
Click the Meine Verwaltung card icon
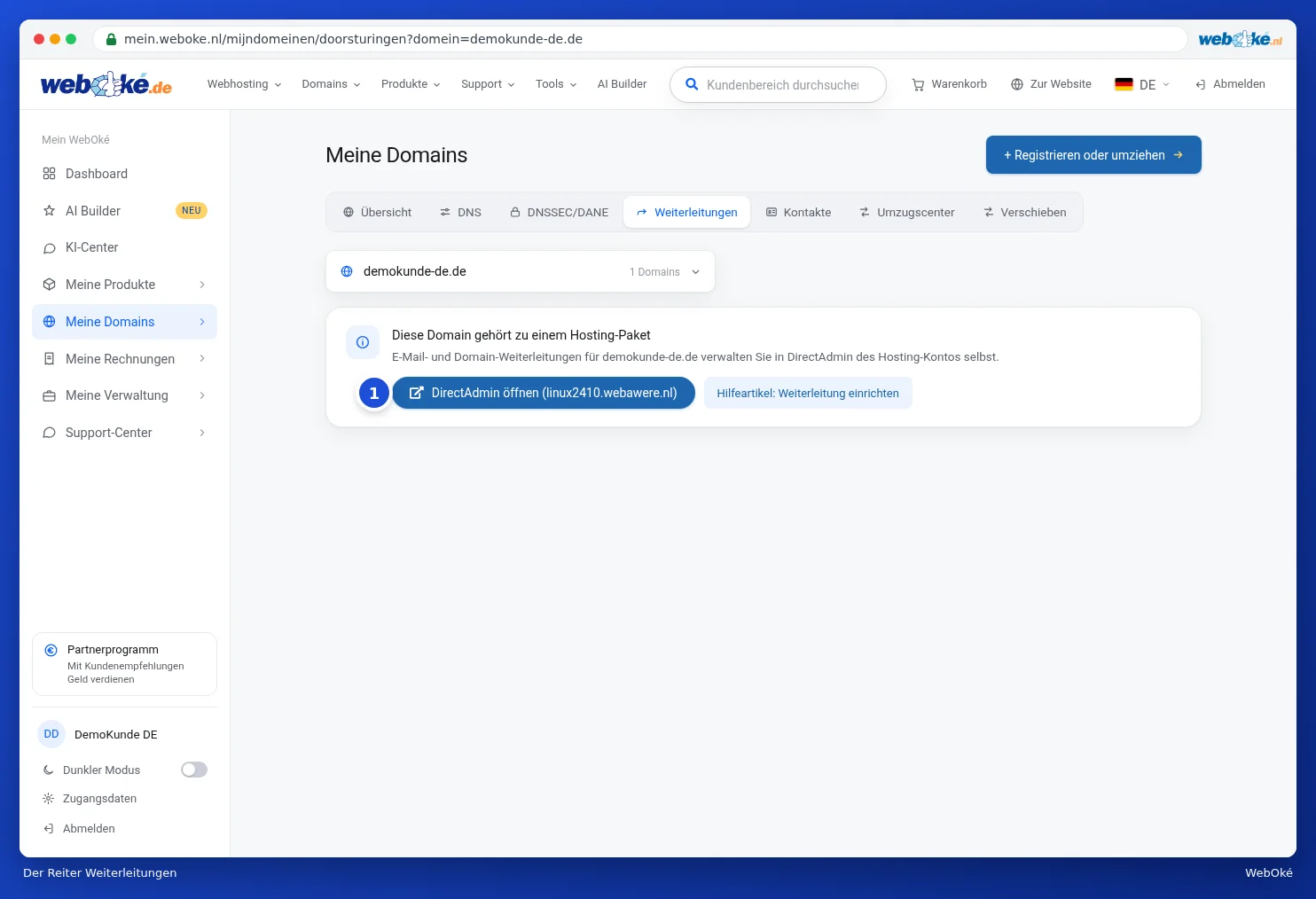[x=50, y=395]
